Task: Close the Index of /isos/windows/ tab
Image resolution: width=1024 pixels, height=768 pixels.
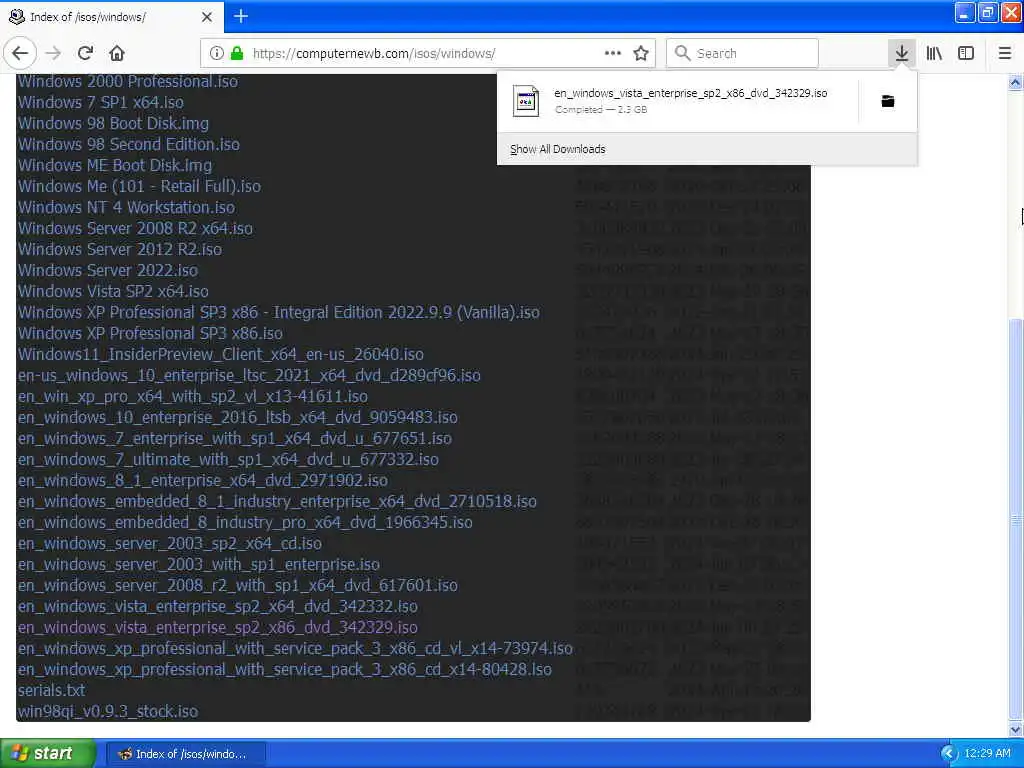Action: [206, 17]
